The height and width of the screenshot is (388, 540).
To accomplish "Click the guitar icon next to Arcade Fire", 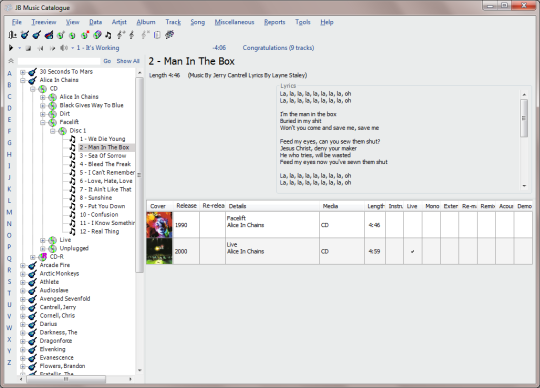I will click(32, 265).
